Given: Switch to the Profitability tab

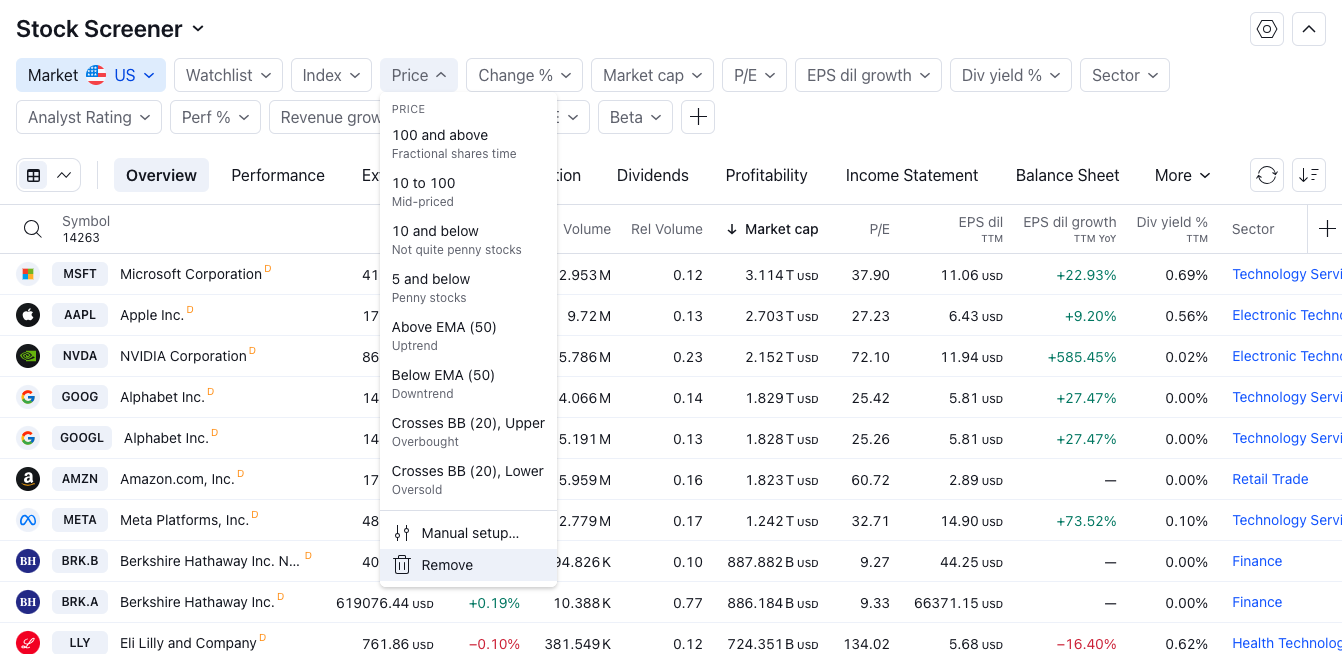Looking at the screenshot, I should click(767, 175).
